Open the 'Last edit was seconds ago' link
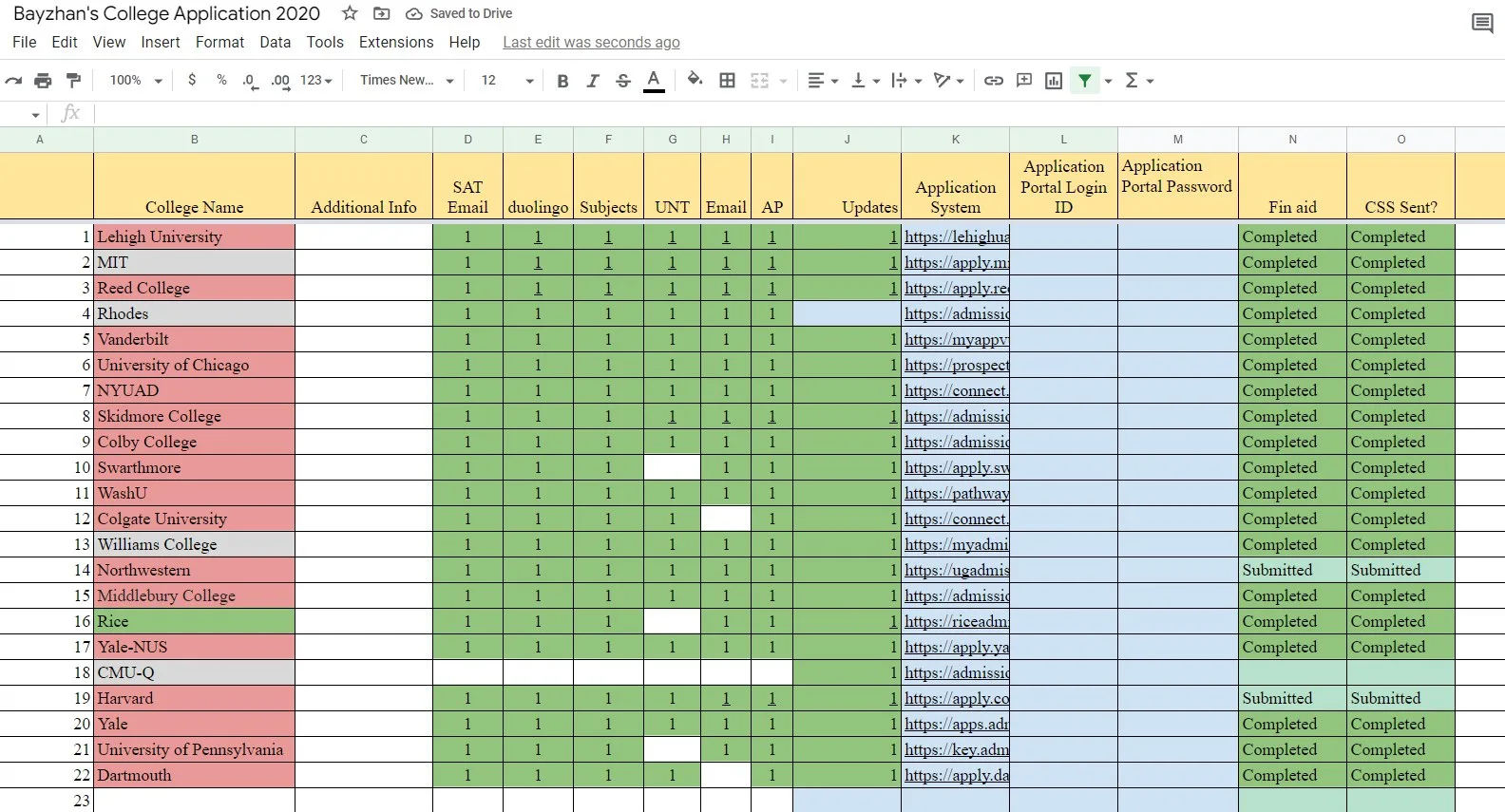 coord(591,42)
